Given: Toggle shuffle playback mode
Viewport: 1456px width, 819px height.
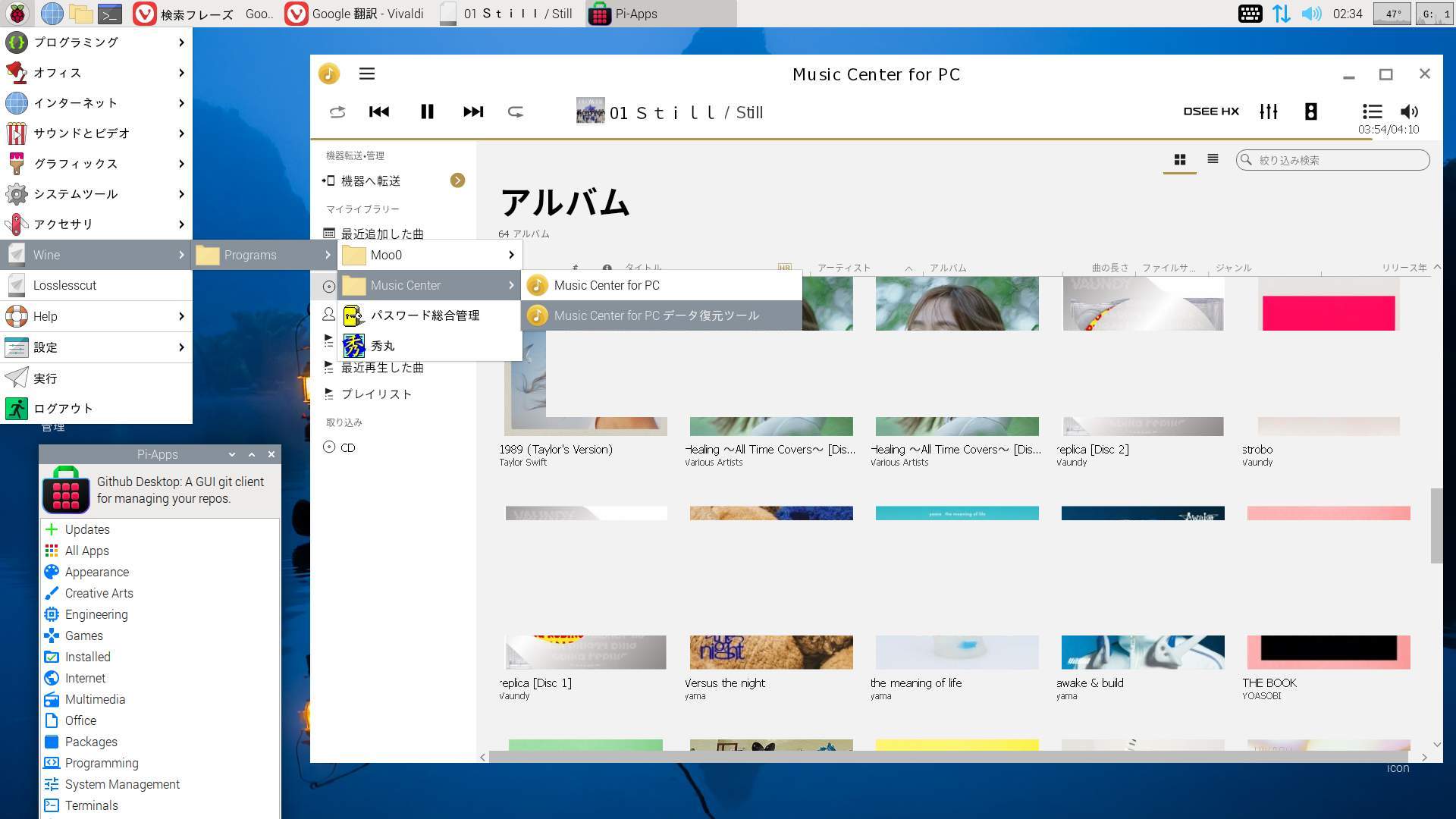Looking at the screenshot, I should tap(337, 112).
